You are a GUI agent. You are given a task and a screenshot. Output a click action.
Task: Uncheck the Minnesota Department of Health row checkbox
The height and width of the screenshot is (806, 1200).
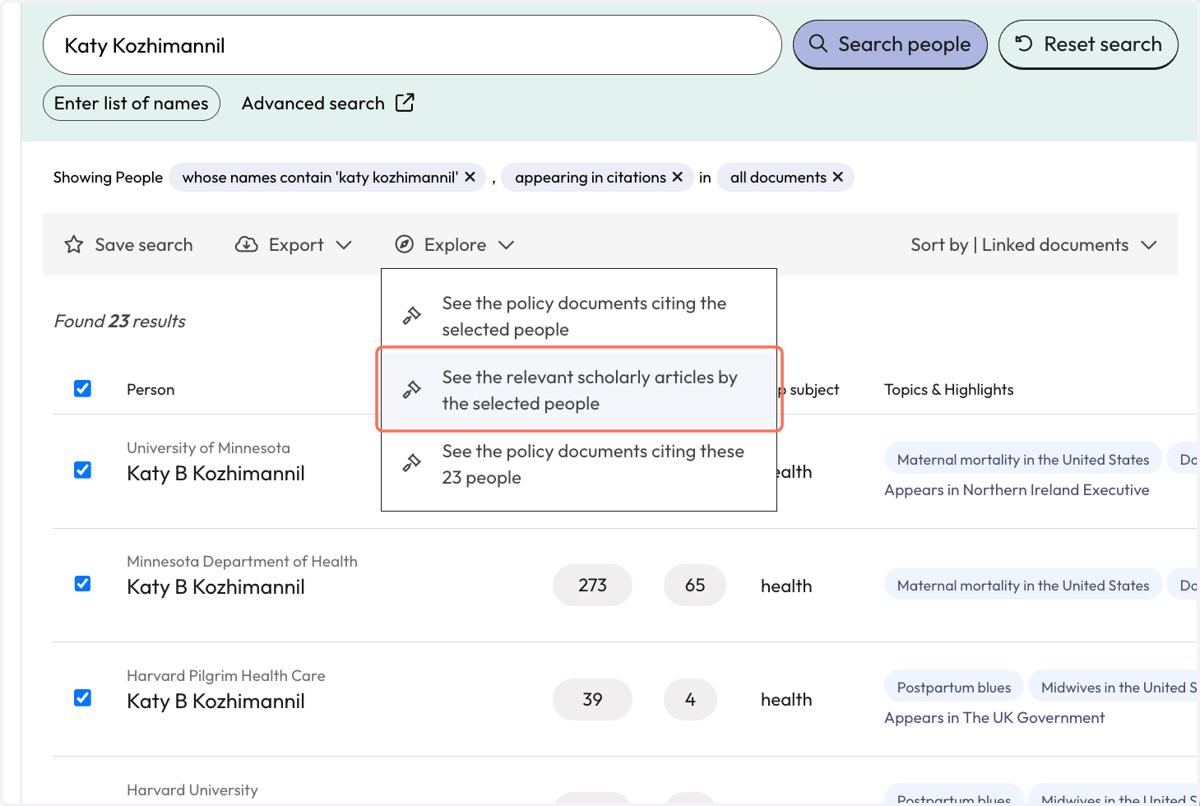pos(83,584)
